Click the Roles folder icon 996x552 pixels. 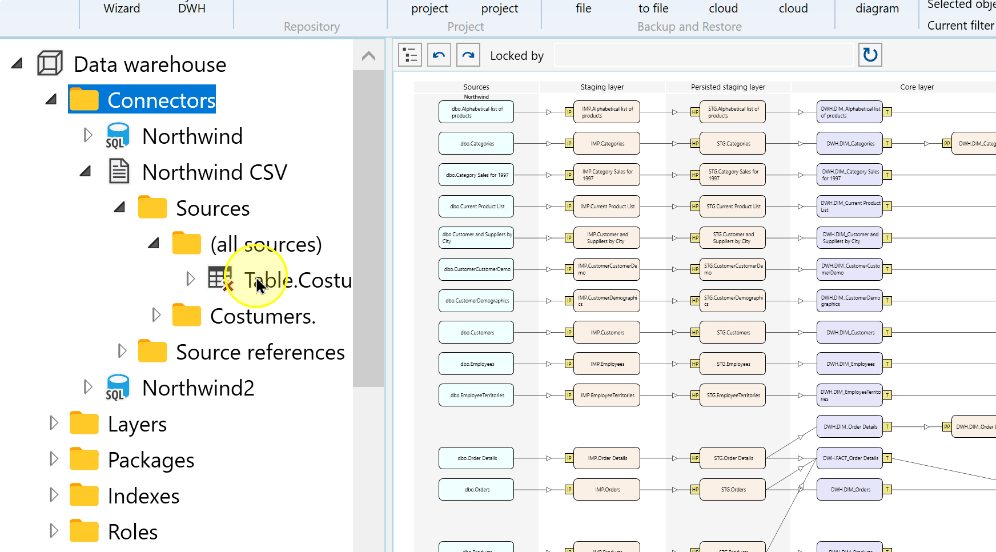point(84,531)
